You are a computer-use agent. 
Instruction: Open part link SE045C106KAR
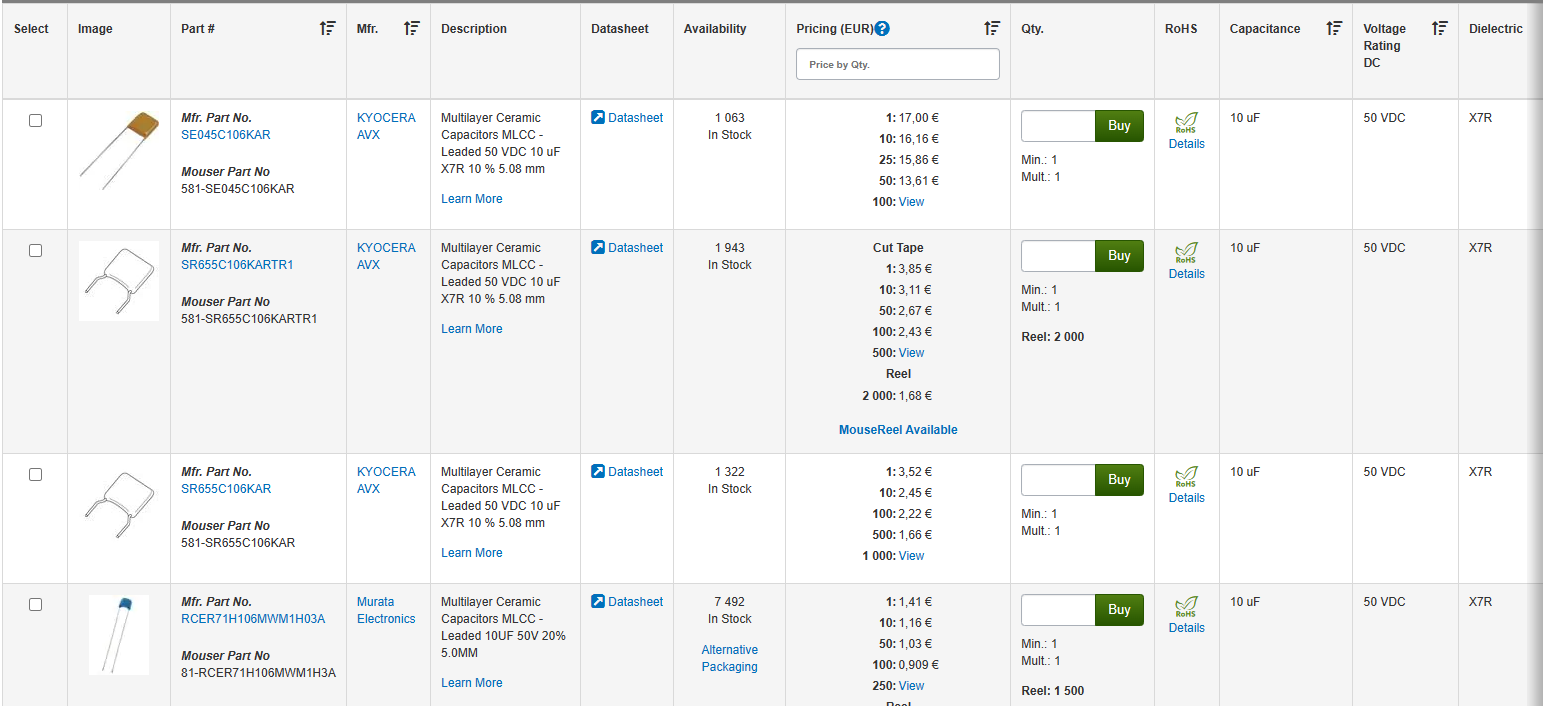(x=226, y=135)
